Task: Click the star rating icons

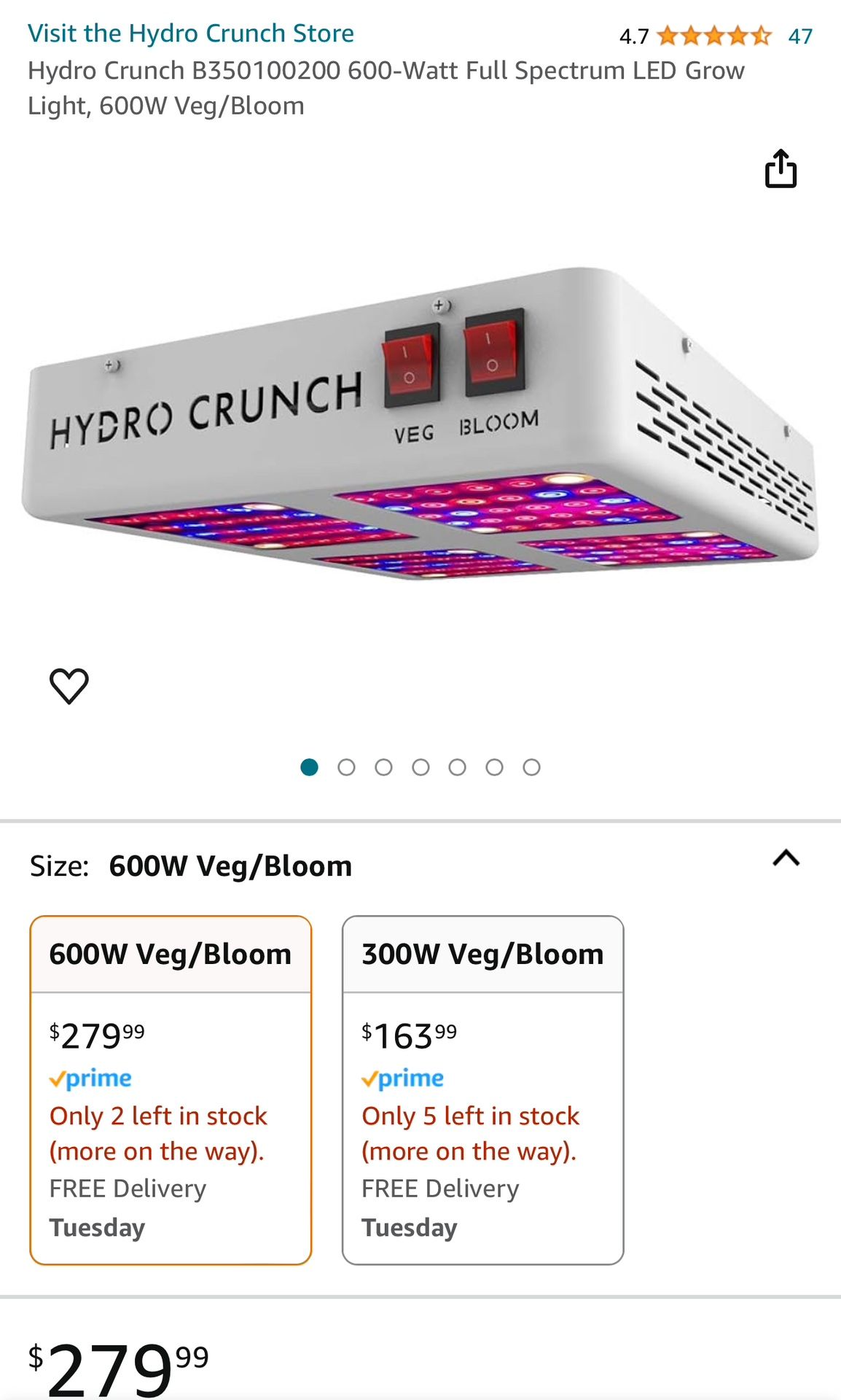Action: 713,36
